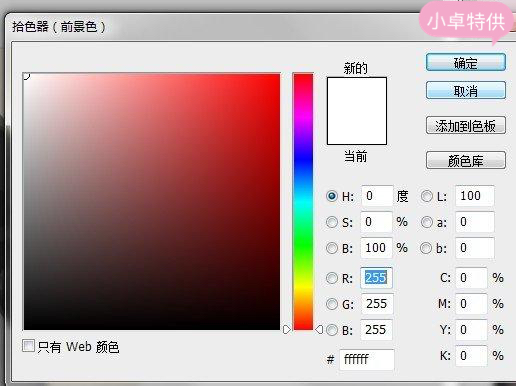Click the Y yellow percent field

471,330
